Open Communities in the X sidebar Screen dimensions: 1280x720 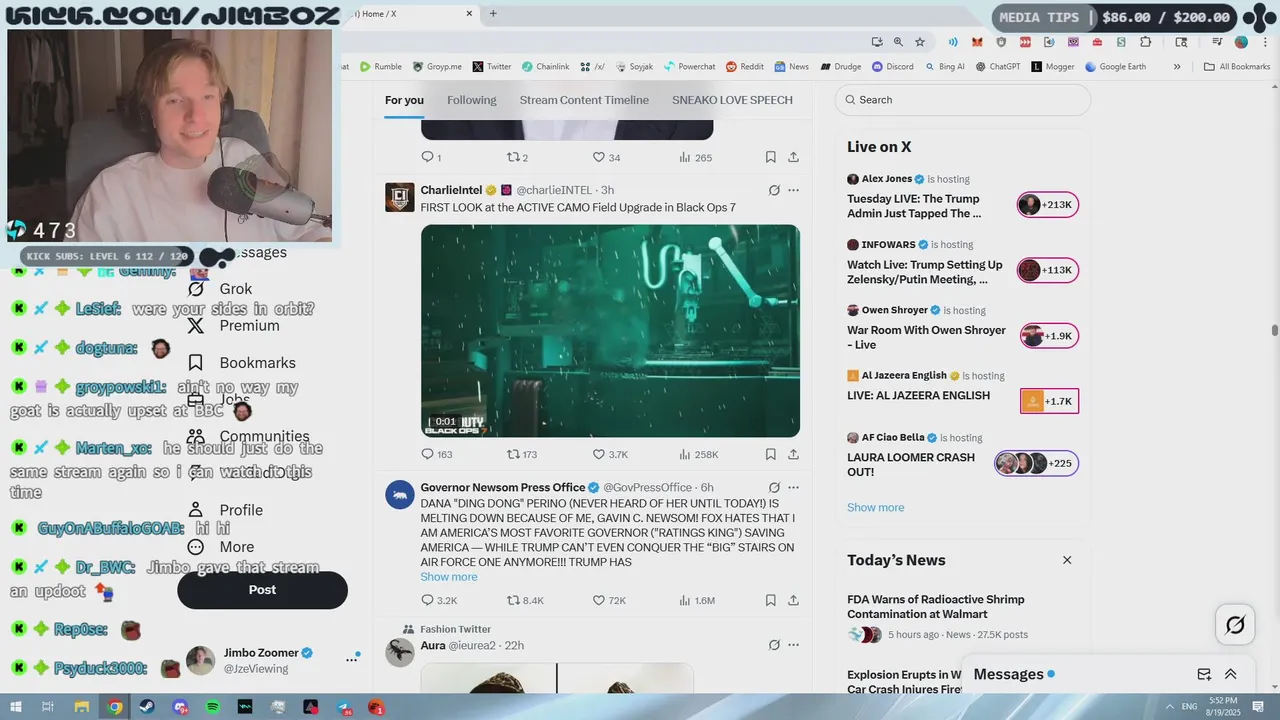(249, 436)
